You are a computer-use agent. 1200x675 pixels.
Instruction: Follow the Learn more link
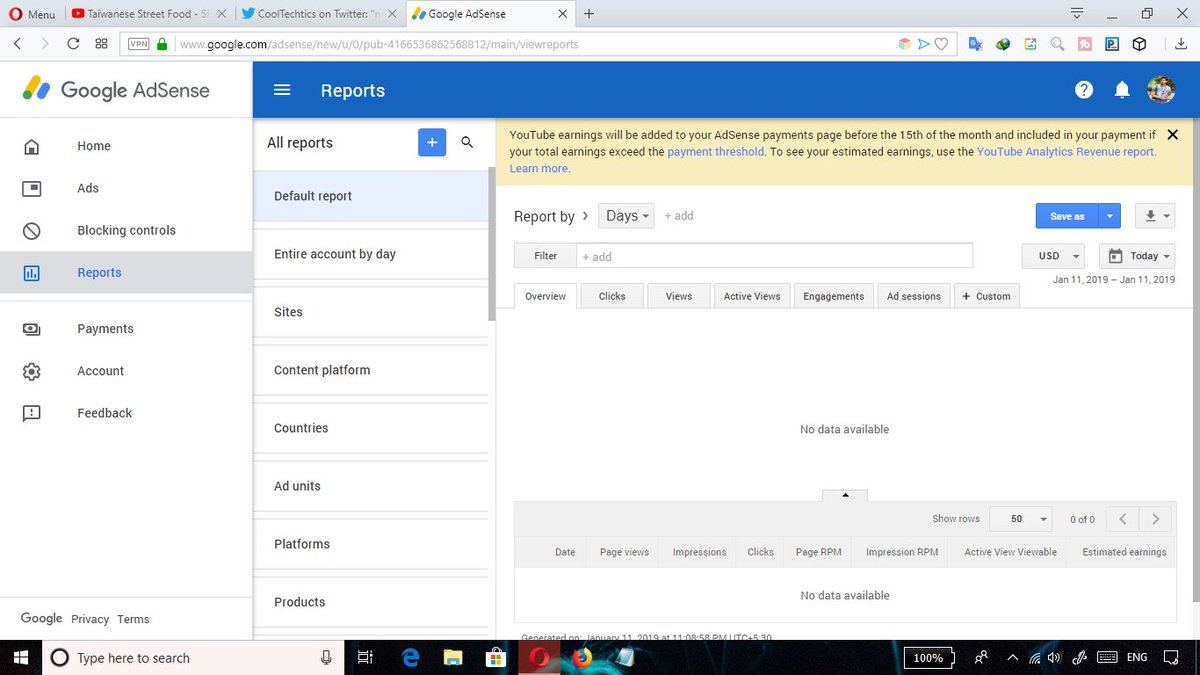[x=540, y=169]
